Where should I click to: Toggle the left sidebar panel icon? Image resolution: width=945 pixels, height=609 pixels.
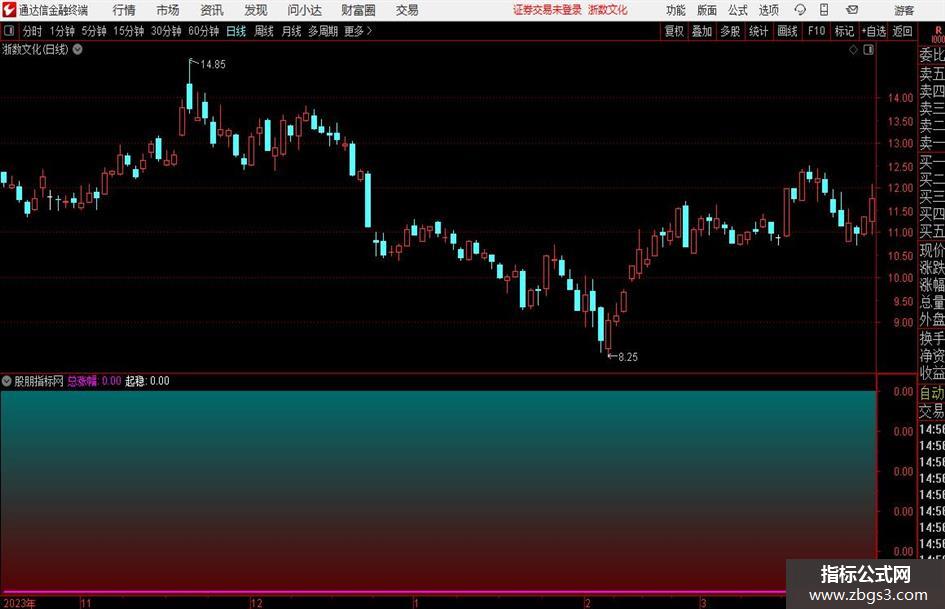tap(9, 31)
